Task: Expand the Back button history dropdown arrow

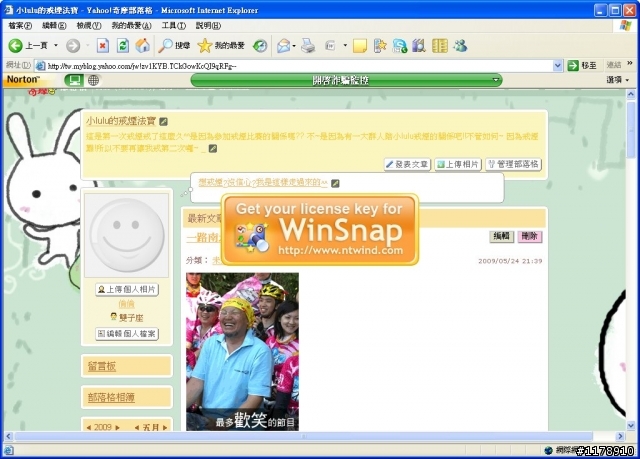Action: (56, 46)
